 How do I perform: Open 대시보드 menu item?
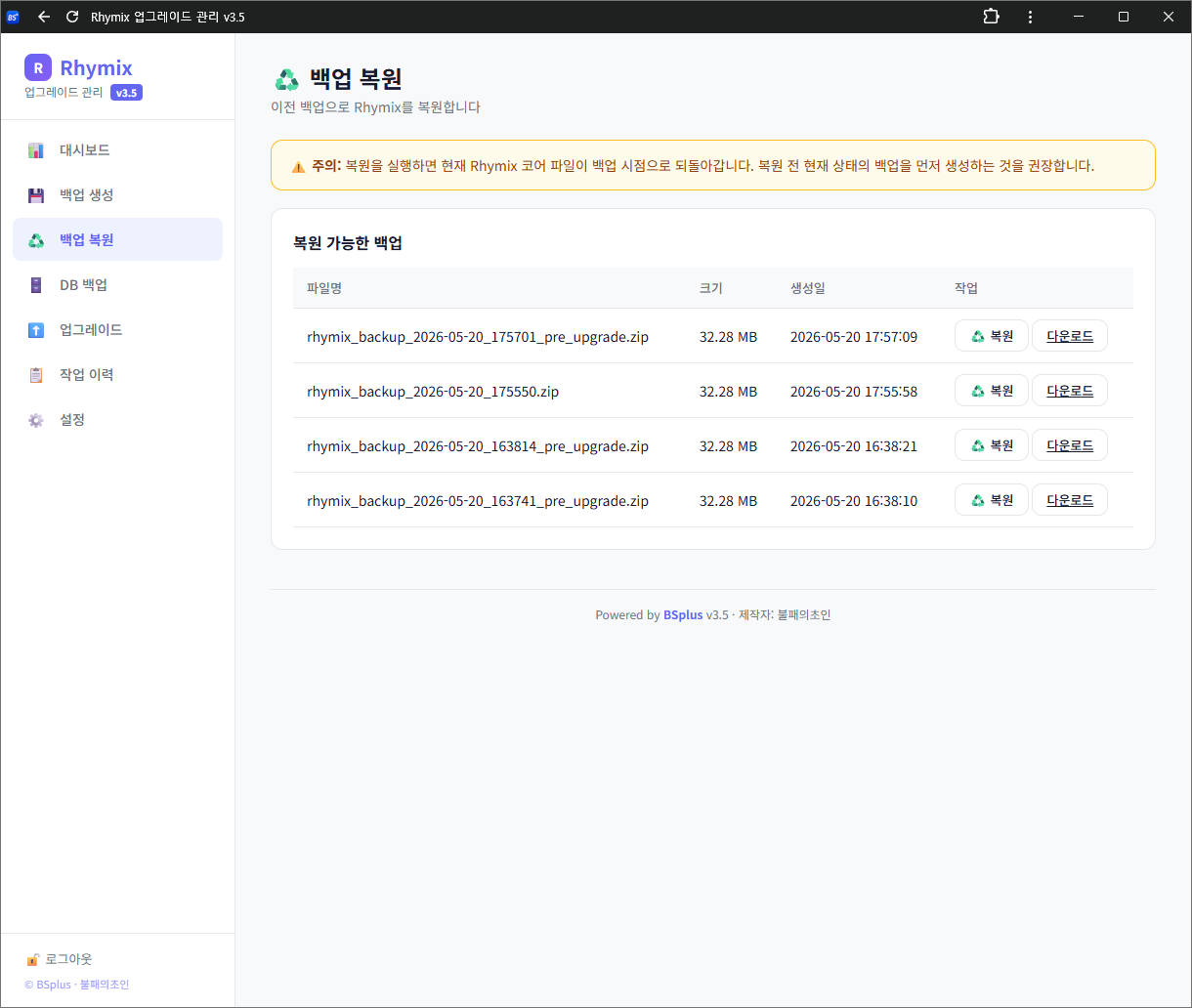(x=117, y=150)
